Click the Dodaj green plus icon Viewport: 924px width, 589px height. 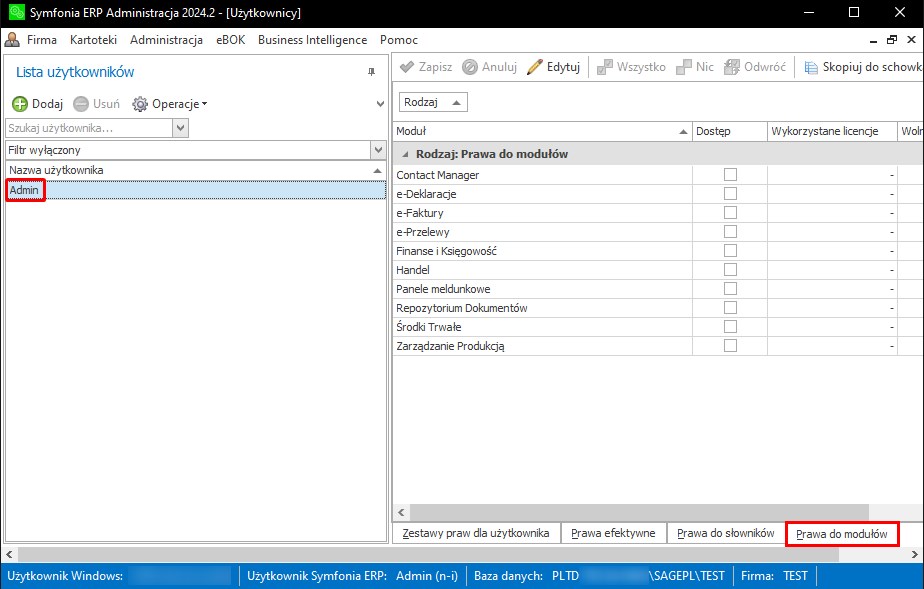click(20, 104)
